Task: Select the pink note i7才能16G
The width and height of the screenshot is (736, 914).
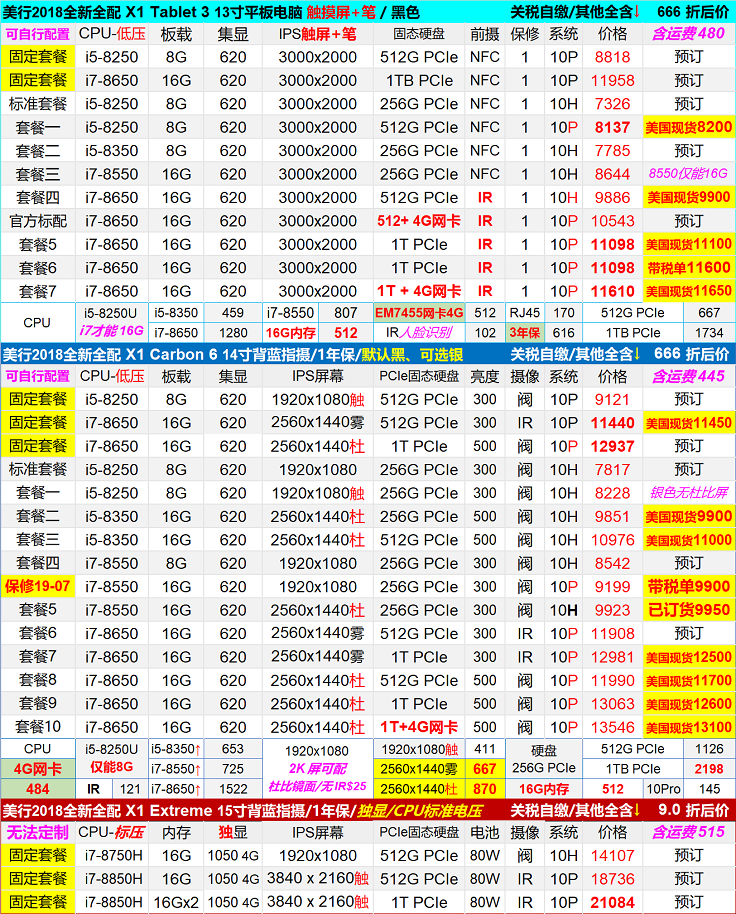Action: (x=111, y=331)
